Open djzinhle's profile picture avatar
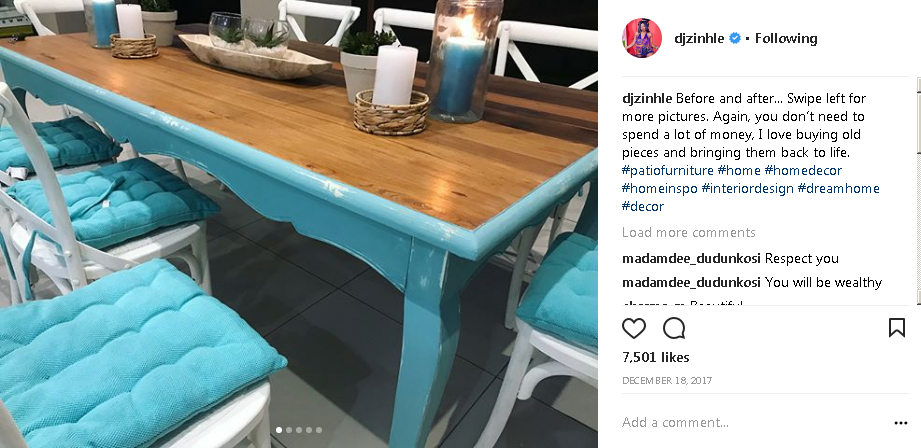 tap(642, 38)
